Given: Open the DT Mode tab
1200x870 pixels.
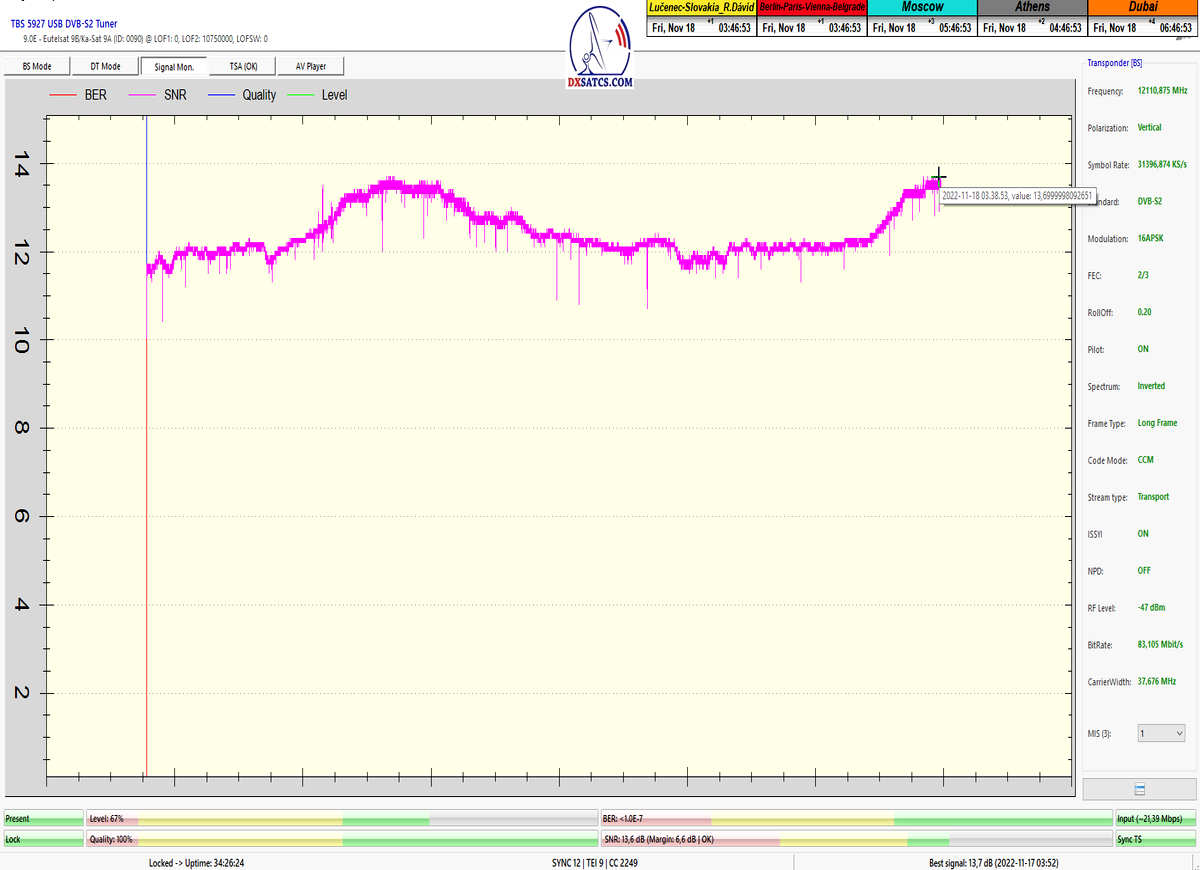Looking at the screenshot, I should click(105, 66).
